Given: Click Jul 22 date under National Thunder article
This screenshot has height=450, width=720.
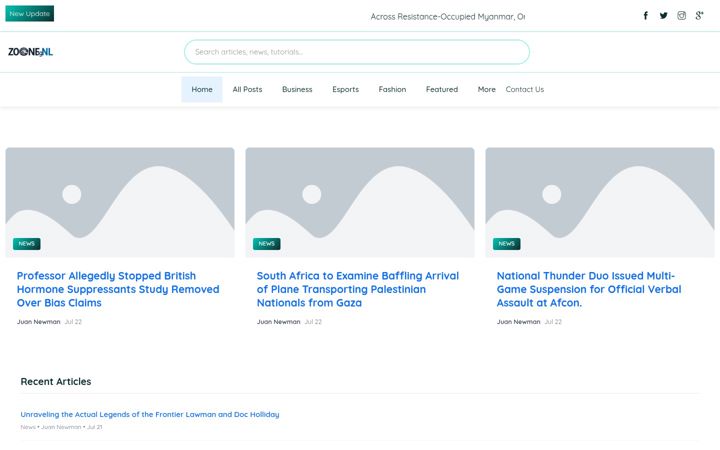Looking at the screenshot, I should [x=553, y=322].
